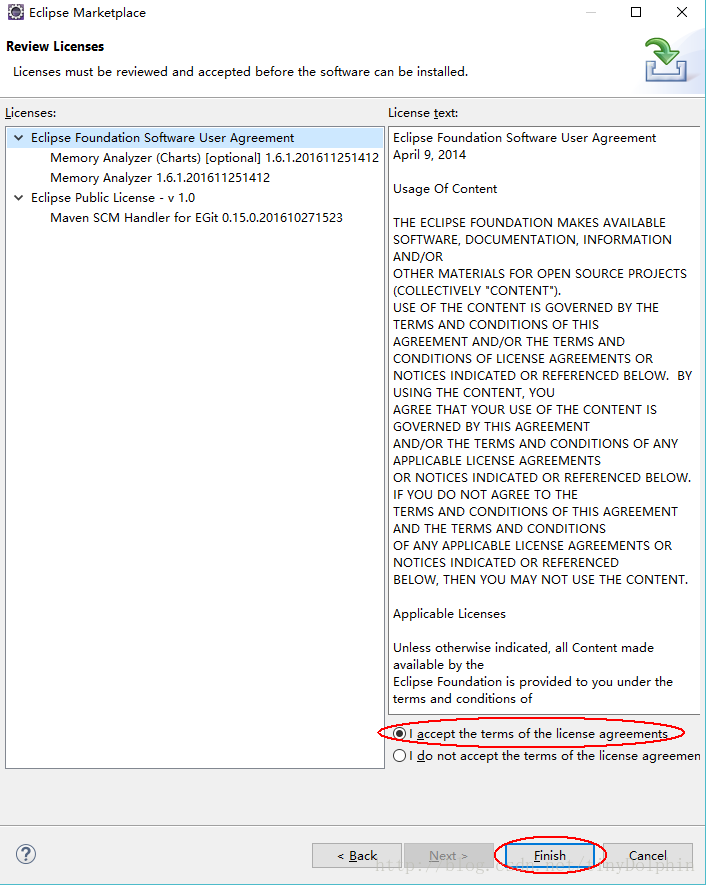This screenshot has width=706, height=885.
Task: Maximize the Eclipse Marketplace window
Action: tap(636, 12)
